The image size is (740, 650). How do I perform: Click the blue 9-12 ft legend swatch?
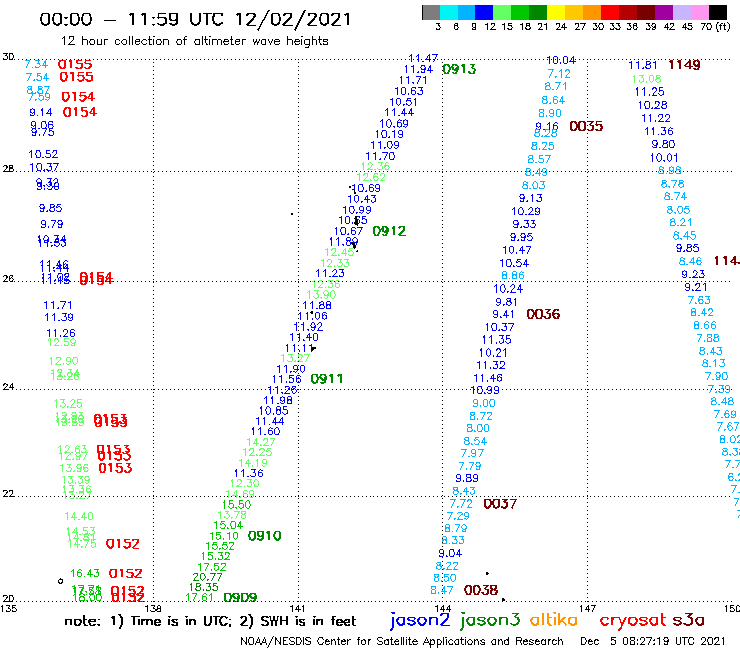[484, 12]
